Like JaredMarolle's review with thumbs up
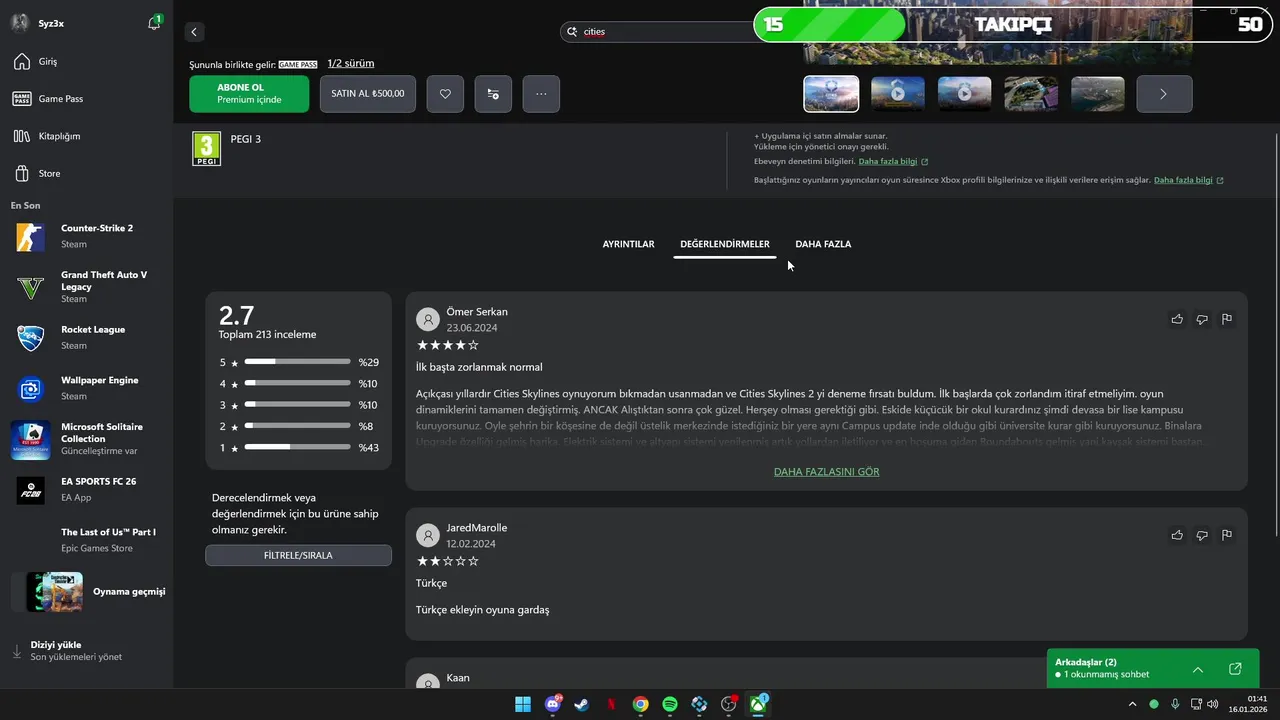1280x720 pixels. tap(1177, 535)
